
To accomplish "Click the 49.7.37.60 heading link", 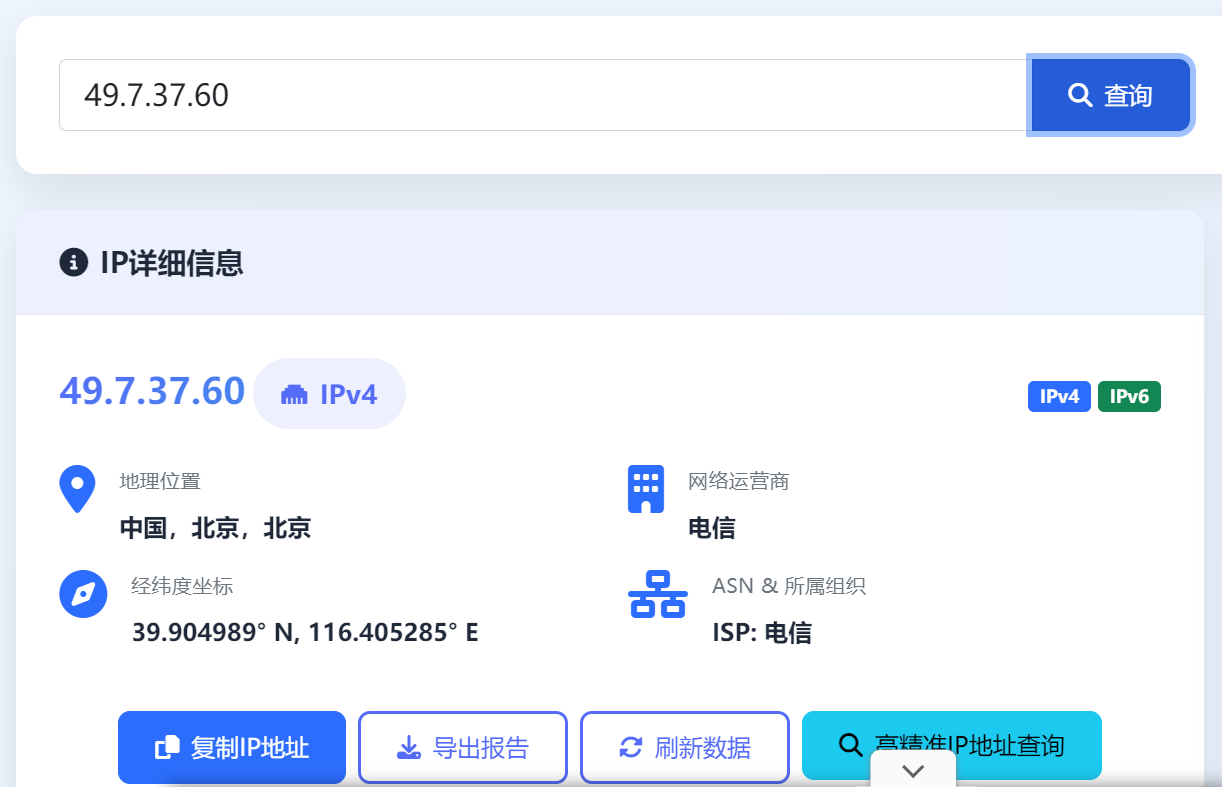I will [x=152, y=391].
